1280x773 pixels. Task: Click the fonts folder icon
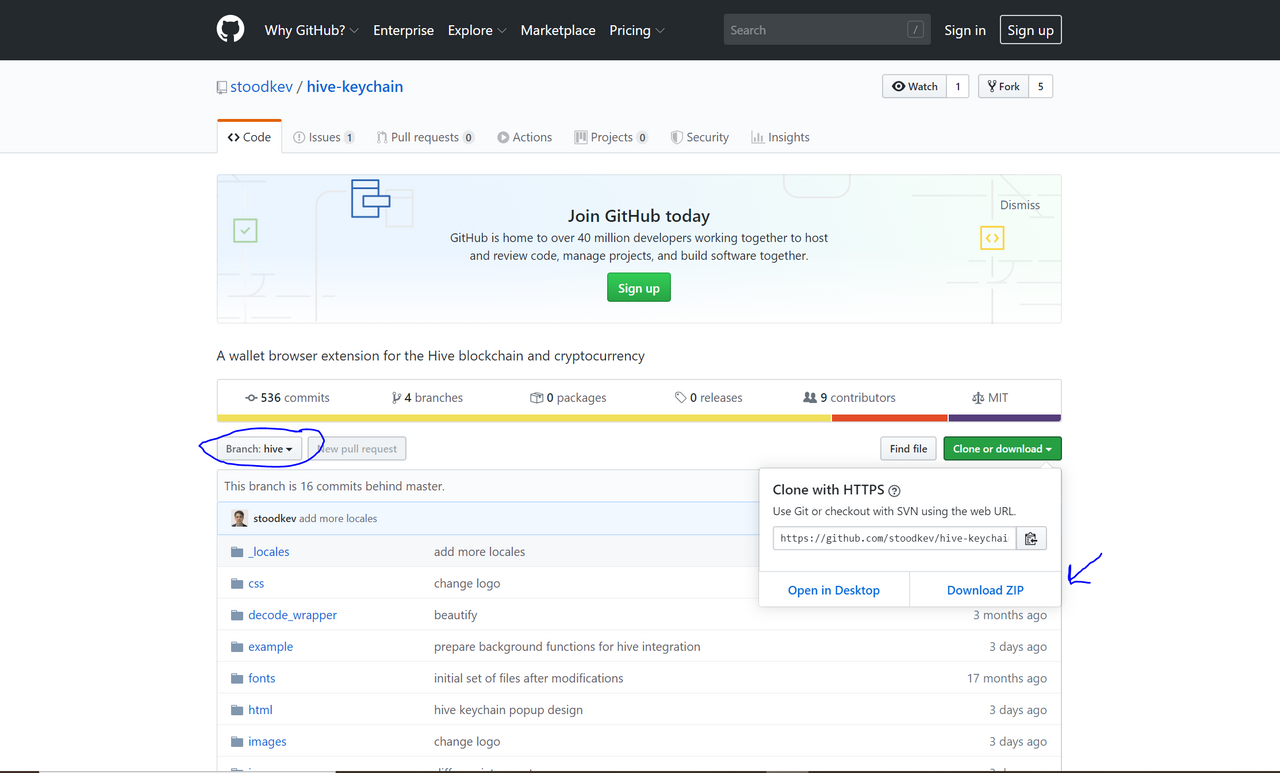click(x=237, y=678)
